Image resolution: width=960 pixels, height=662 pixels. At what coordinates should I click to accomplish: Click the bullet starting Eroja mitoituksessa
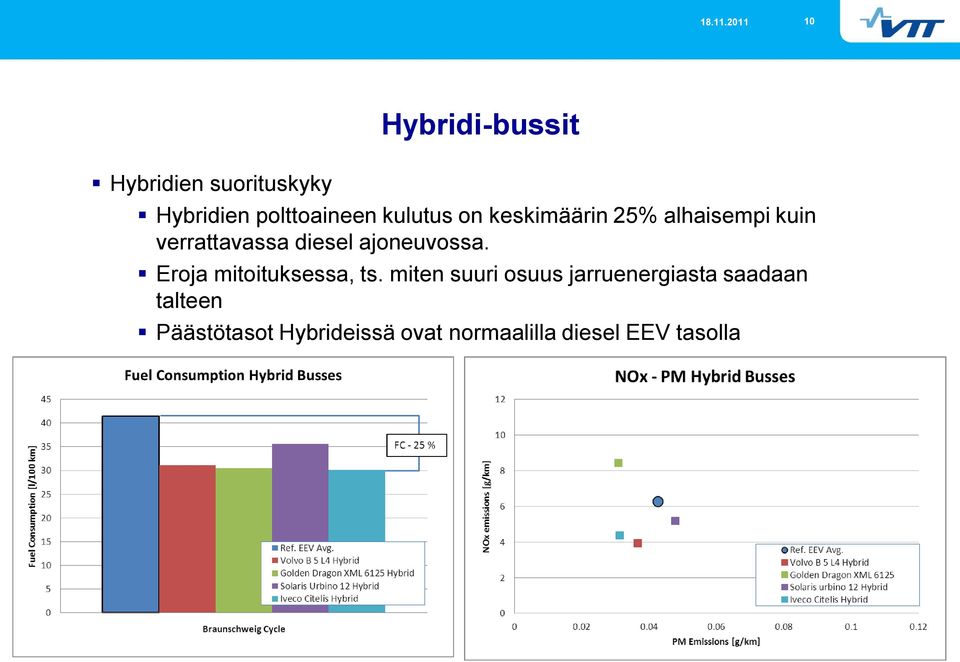tap(481, 287)
